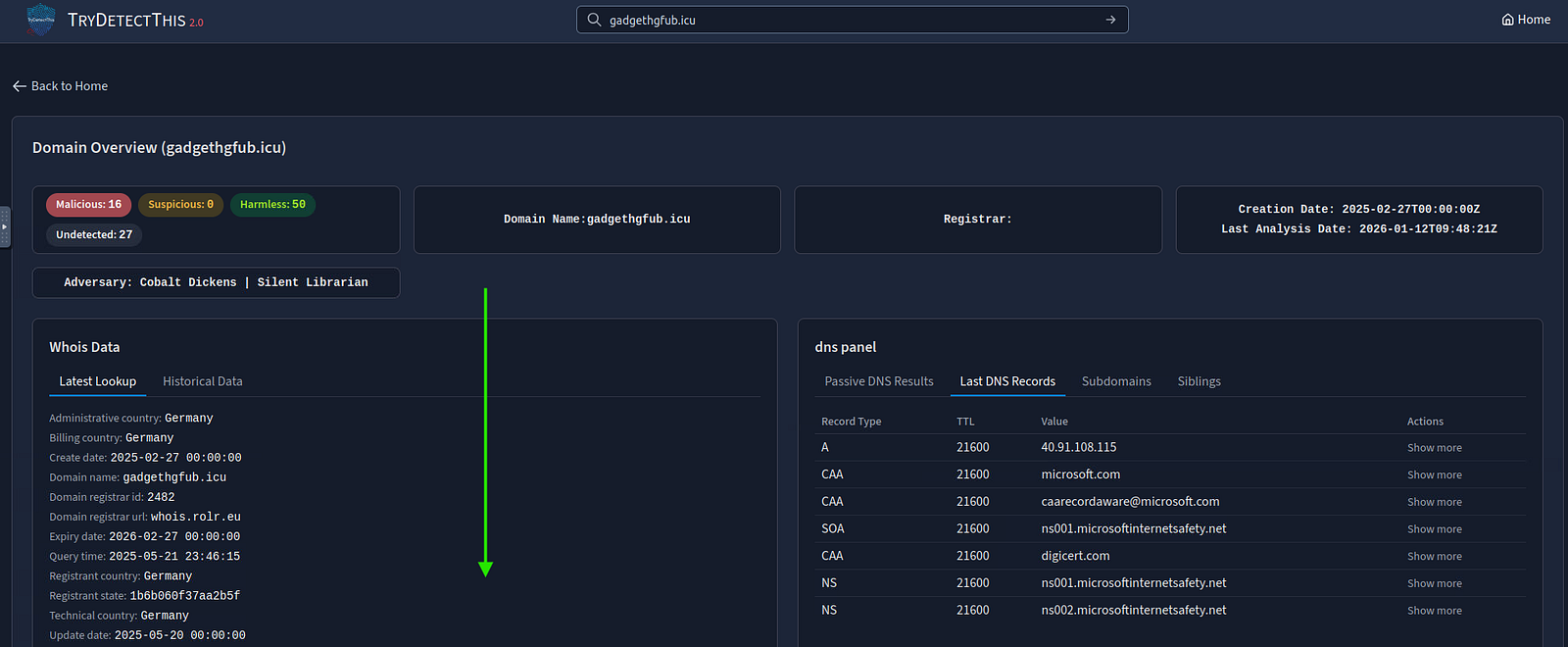
Task: Select Last DNS Records tab
Action: pos(1007,381)
